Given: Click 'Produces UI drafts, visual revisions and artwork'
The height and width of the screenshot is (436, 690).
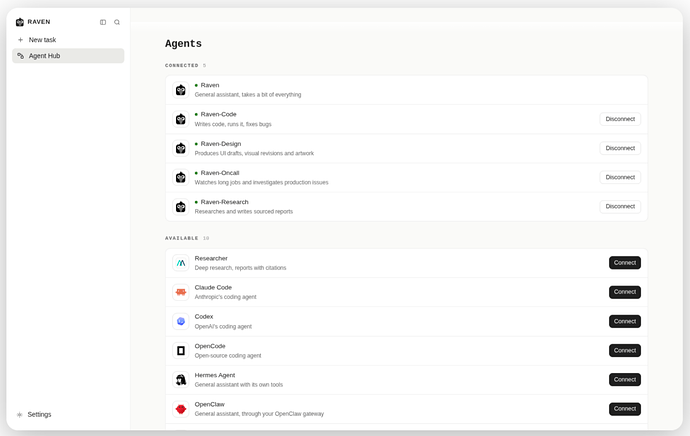Looking at the screenshot, I should click(254, 154).
